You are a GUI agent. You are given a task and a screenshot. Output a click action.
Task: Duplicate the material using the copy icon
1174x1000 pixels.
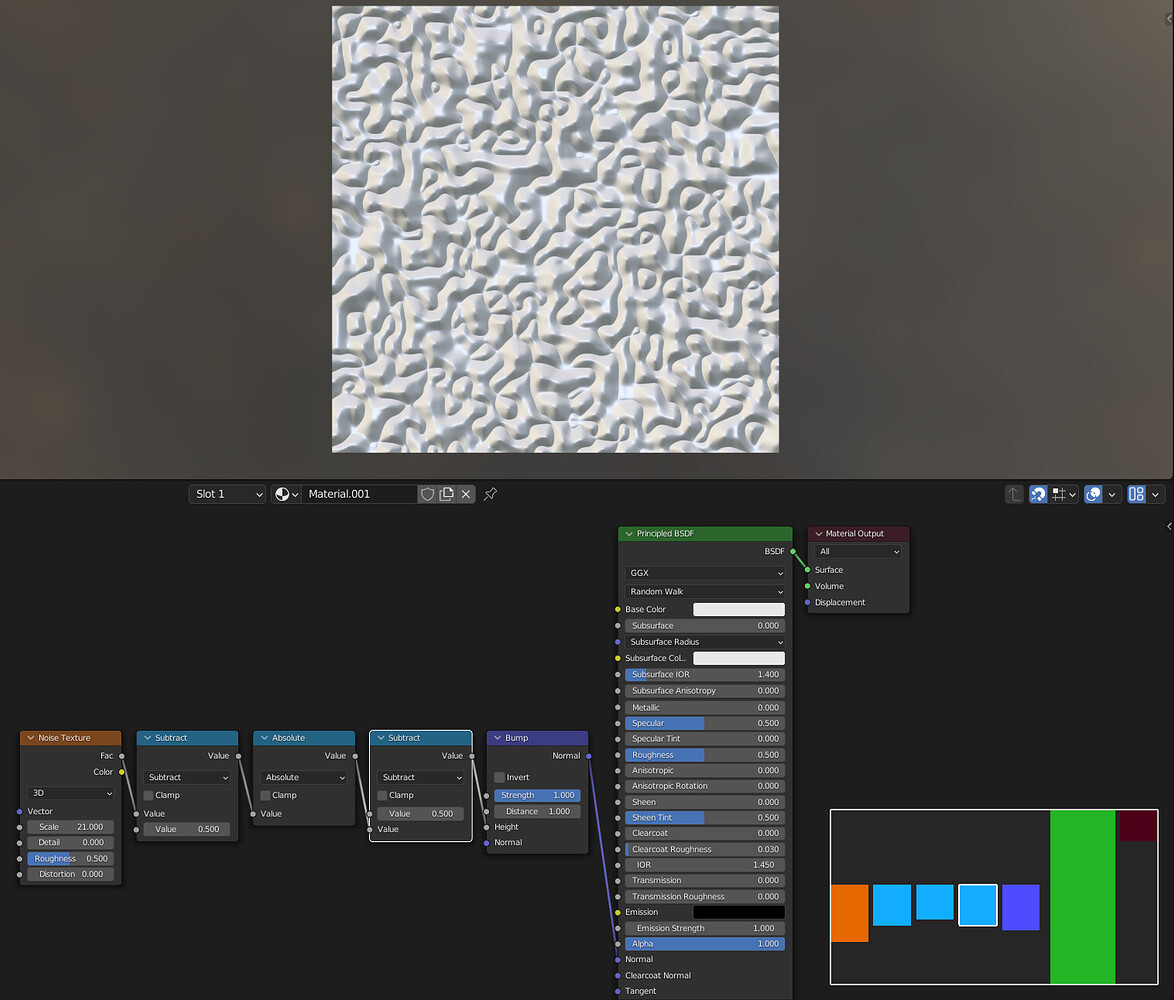coord(445,493)
